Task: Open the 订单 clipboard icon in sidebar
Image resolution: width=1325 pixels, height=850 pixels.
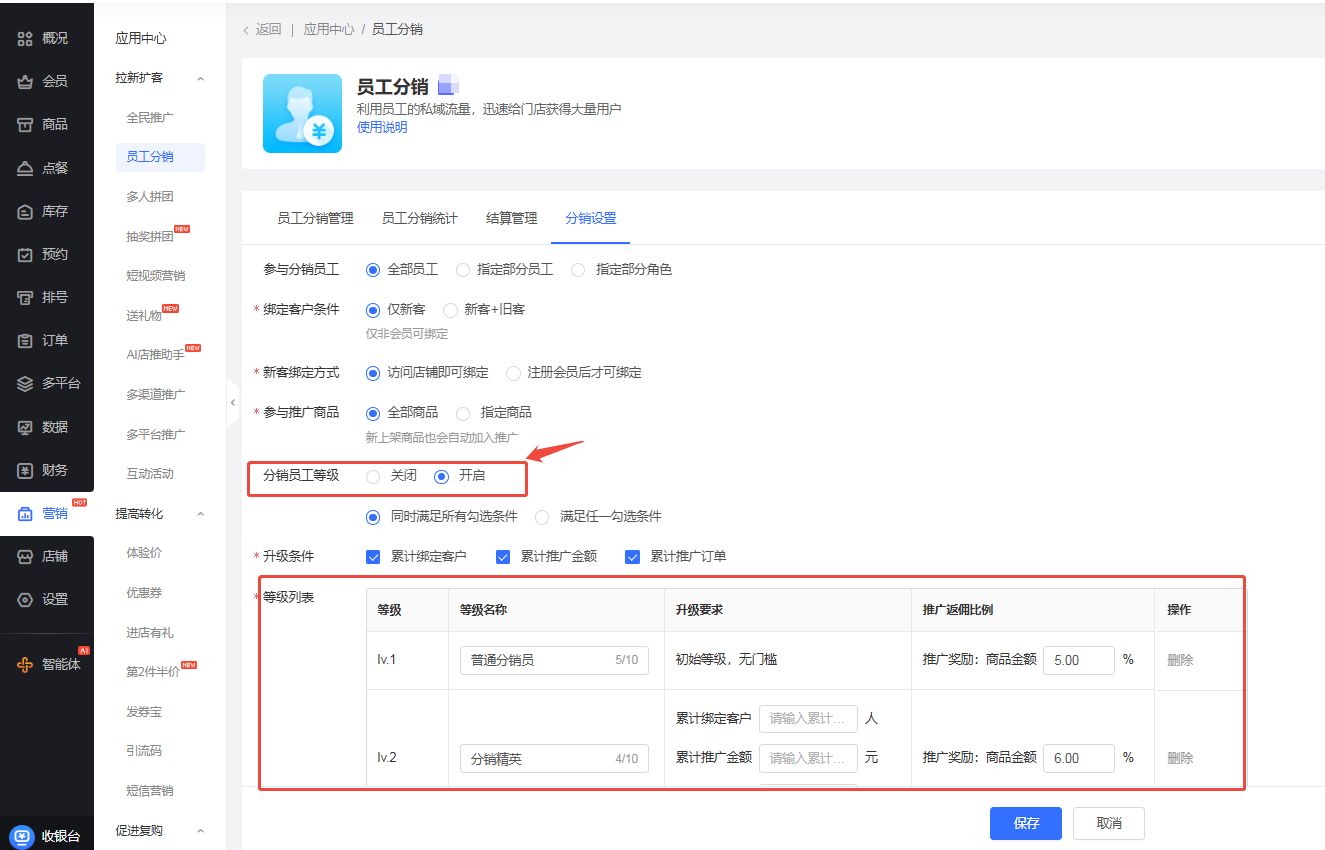Action: click(26, 340)
